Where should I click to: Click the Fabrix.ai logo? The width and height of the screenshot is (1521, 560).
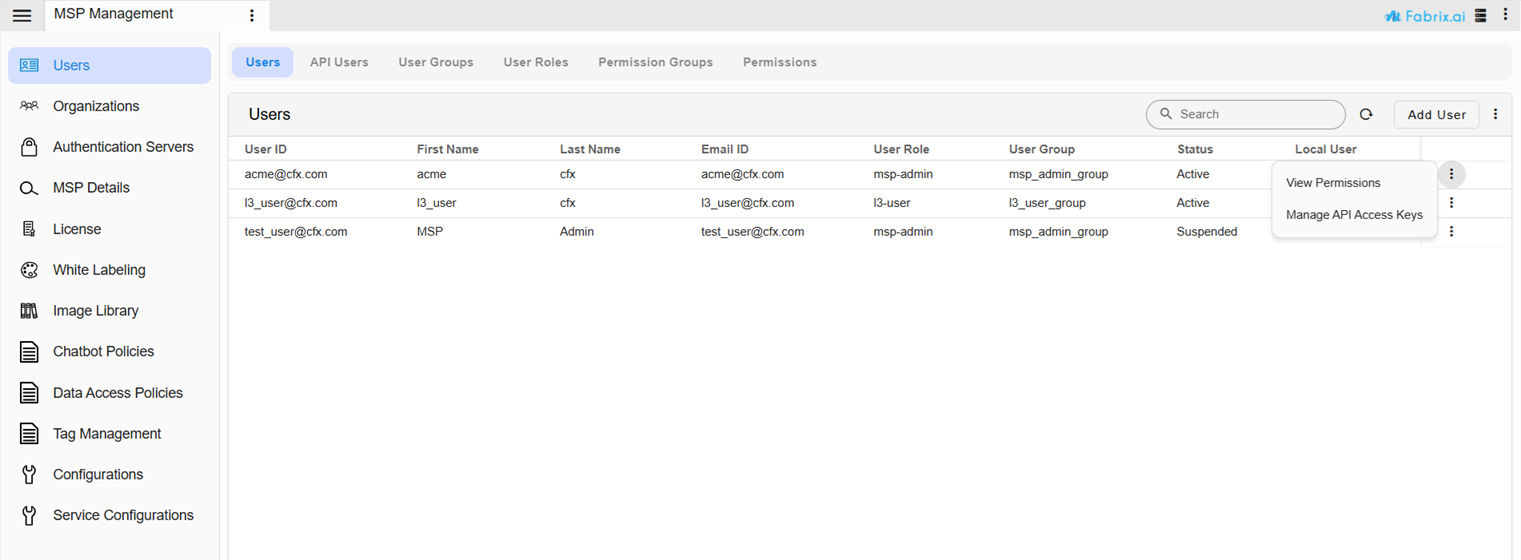coord(1425,16)
